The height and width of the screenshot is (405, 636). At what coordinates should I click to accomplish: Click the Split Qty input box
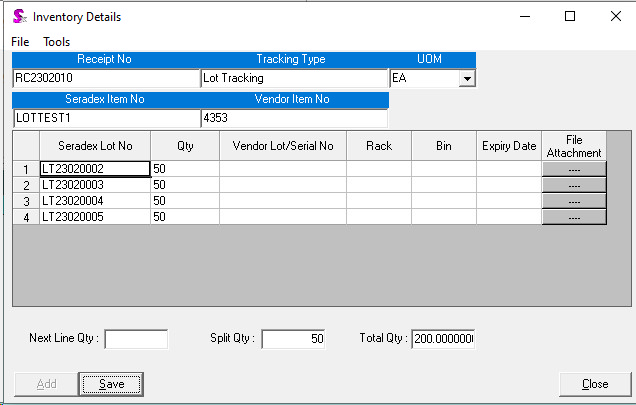point(294,339)
